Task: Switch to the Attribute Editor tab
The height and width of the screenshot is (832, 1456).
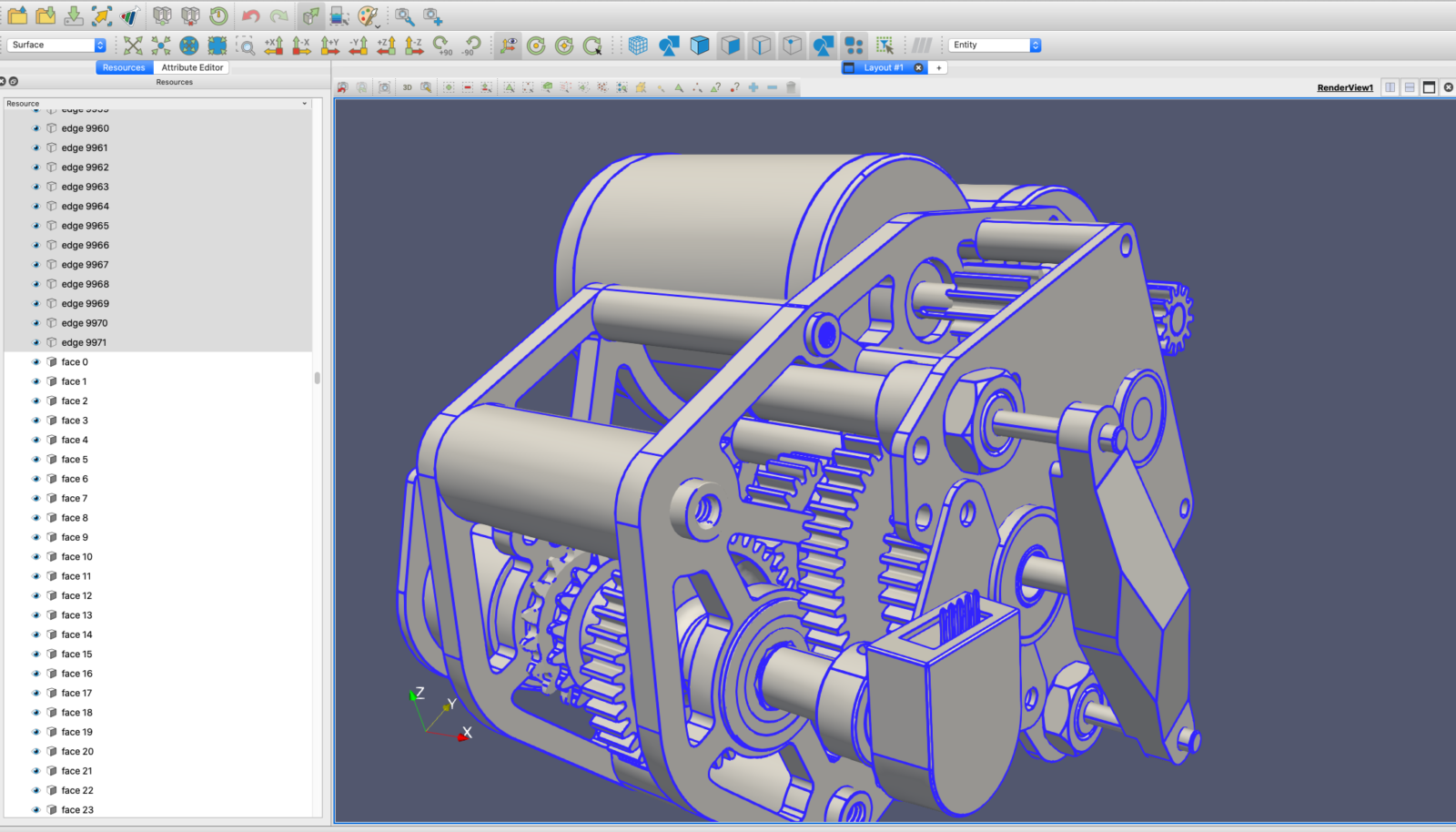Action: click(x=191, y=66)
